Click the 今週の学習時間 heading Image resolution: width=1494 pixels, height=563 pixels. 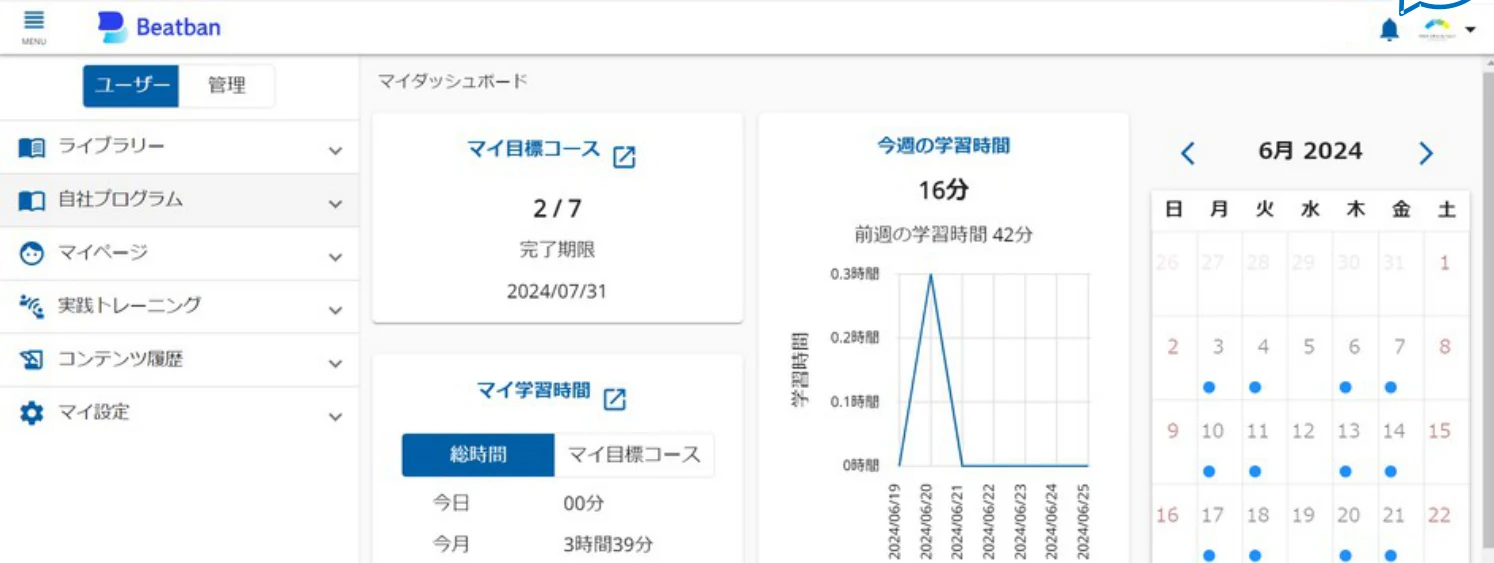pos(943,146)
